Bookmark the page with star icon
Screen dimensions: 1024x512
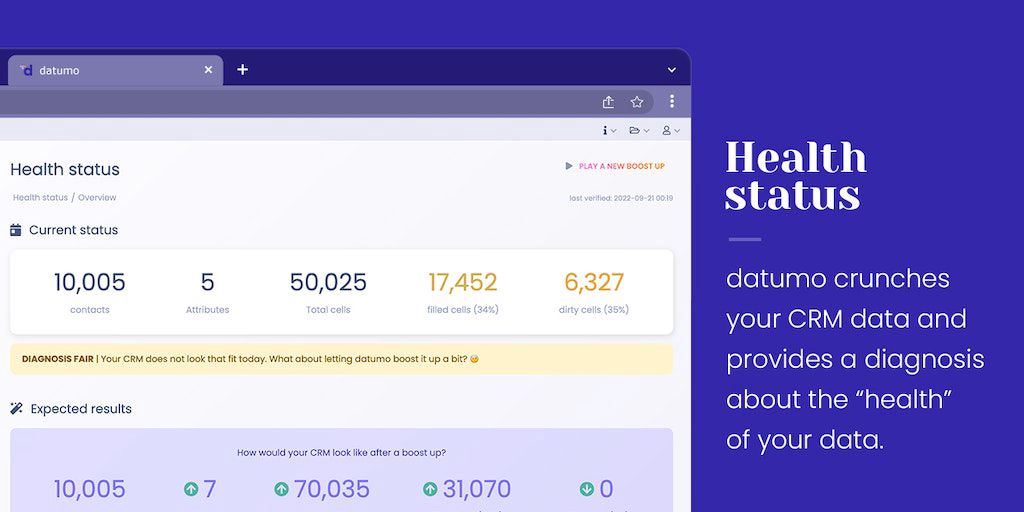pos(637,102)
